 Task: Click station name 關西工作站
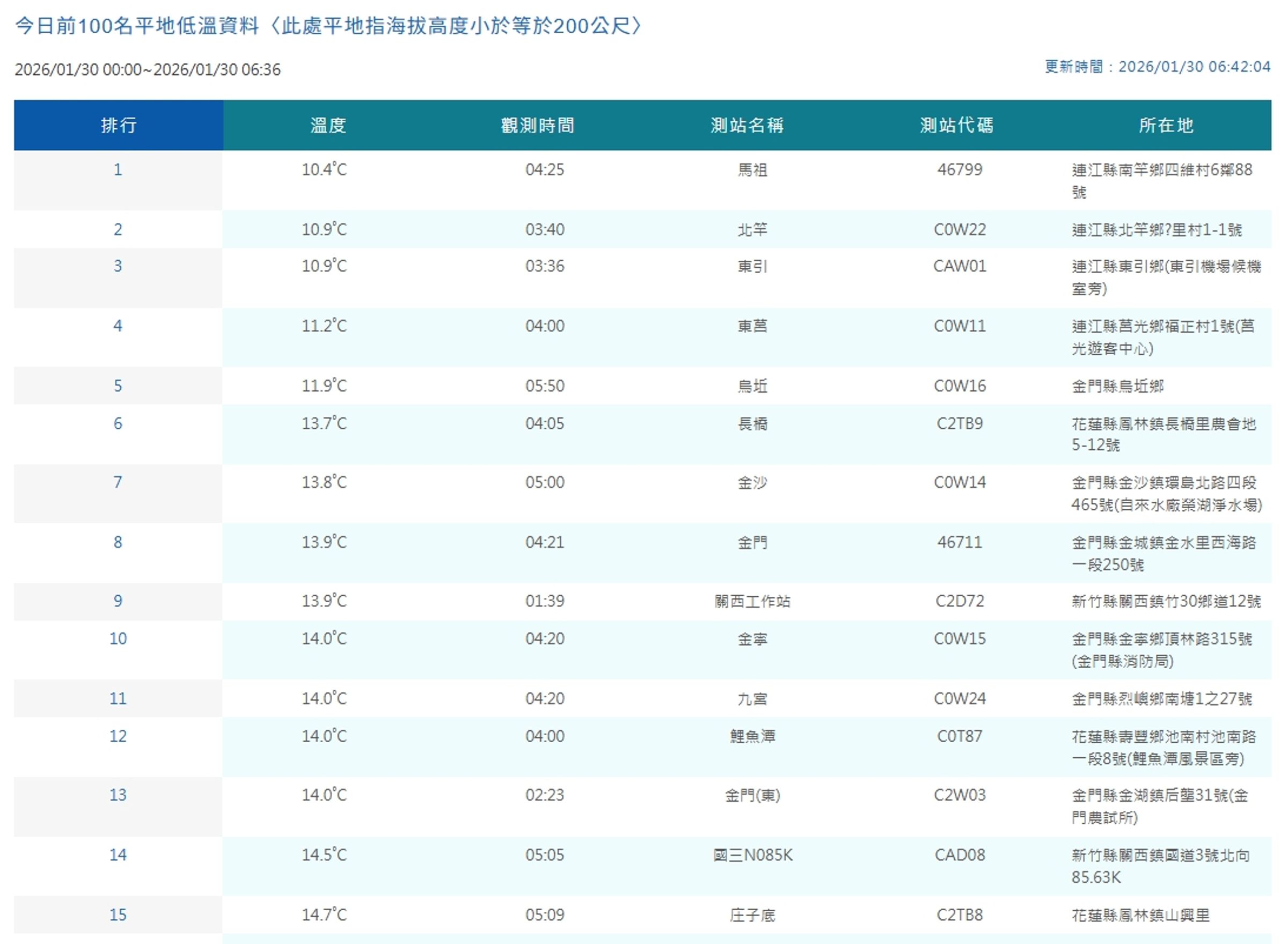[x=752, y=602]
